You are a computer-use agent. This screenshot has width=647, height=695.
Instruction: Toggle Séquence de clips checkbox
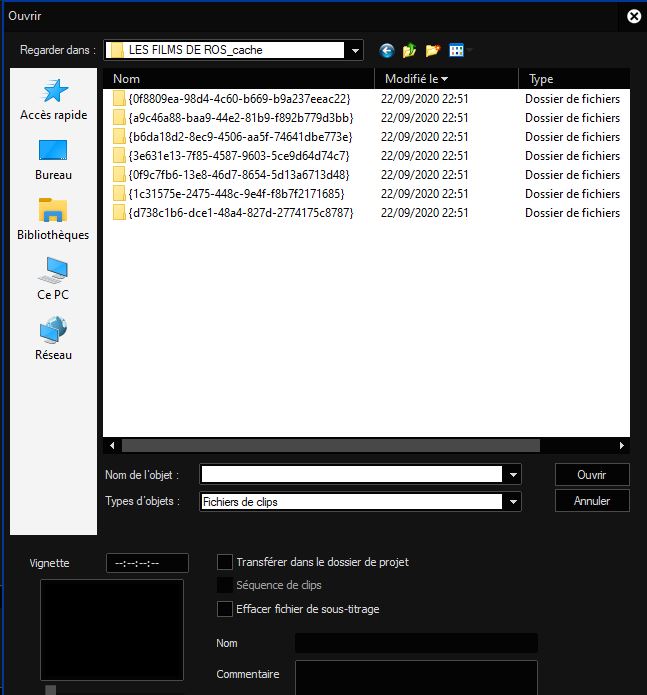[225, 585]
